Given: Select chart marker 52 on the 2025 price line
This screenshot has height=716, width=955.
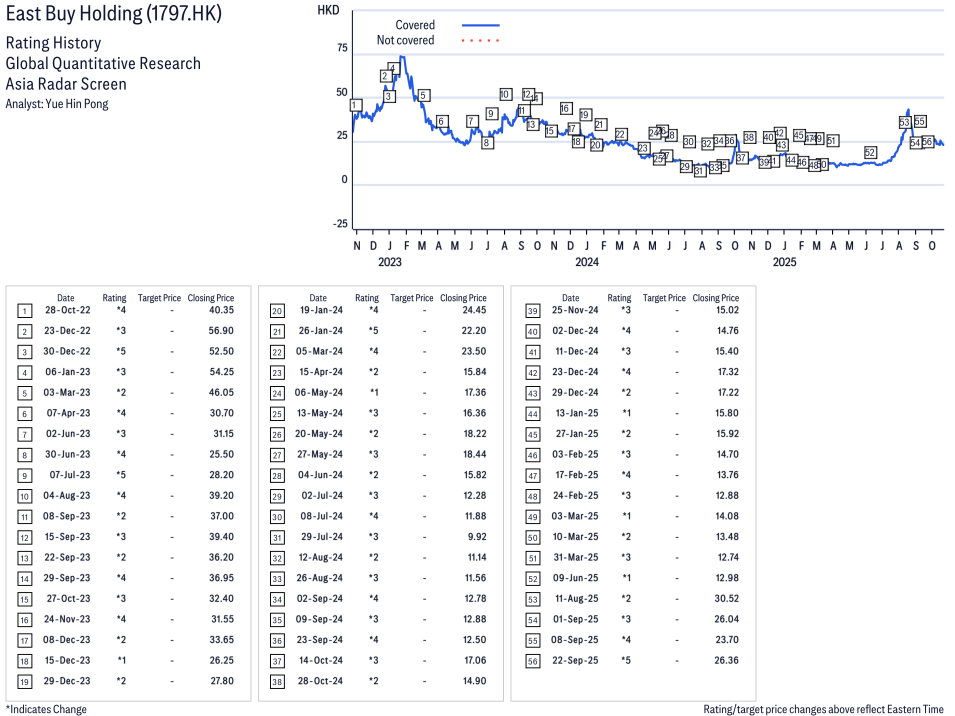Looking at the screenshot, I should [x=870, y=153].
